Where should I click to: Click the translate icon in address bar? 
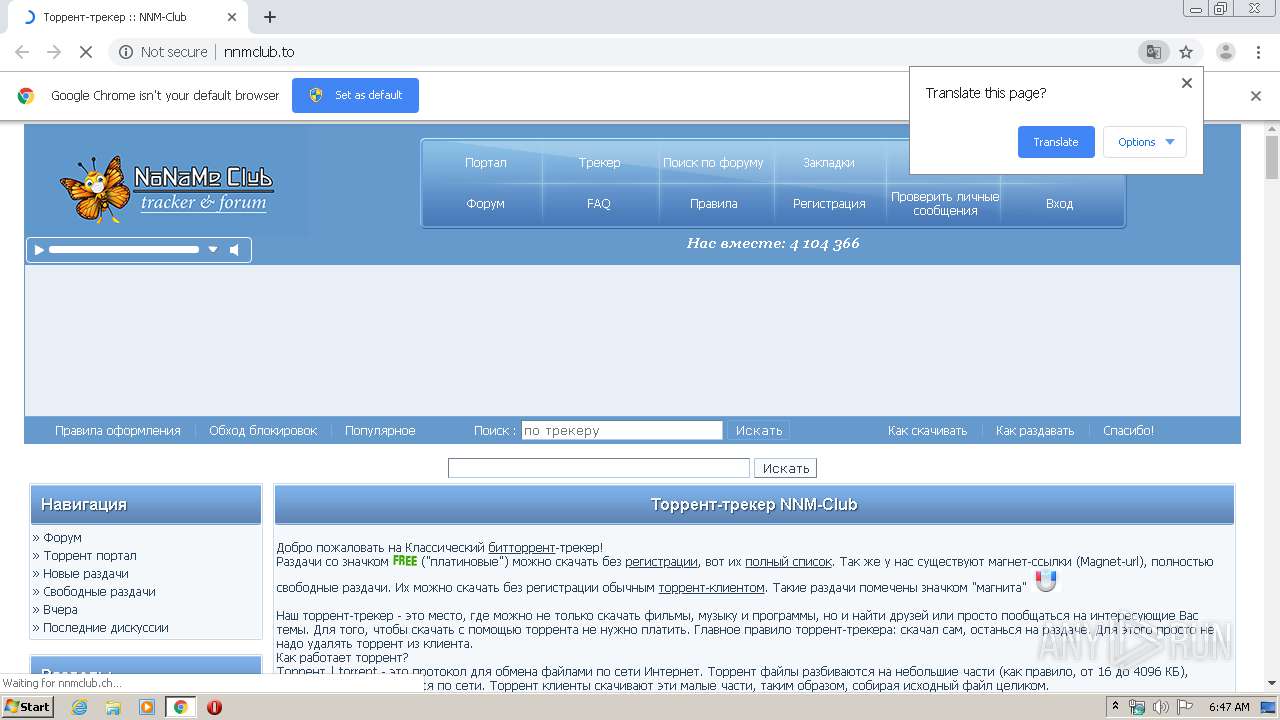1153,52
